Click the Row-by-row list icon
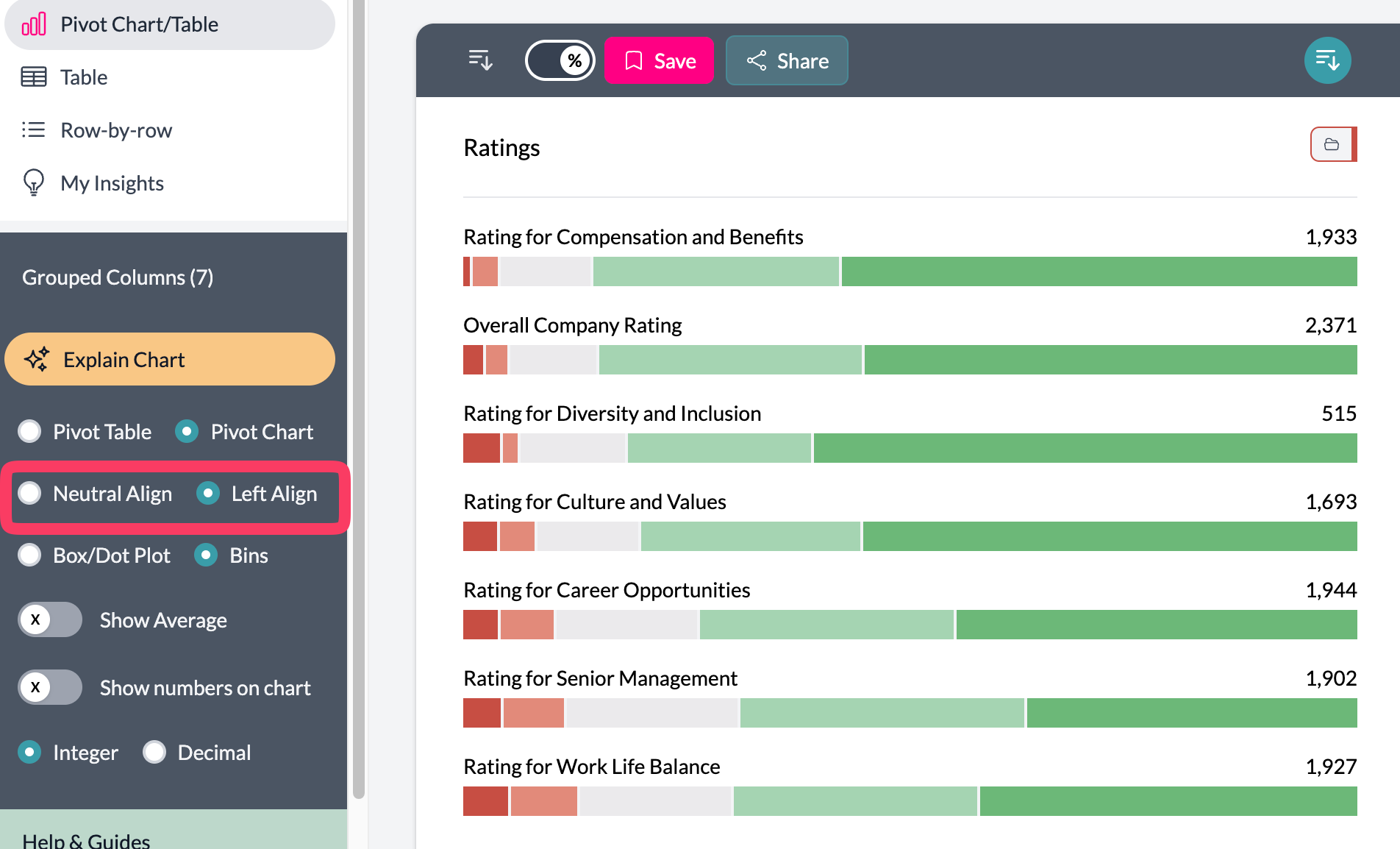 tap(34, 130)
